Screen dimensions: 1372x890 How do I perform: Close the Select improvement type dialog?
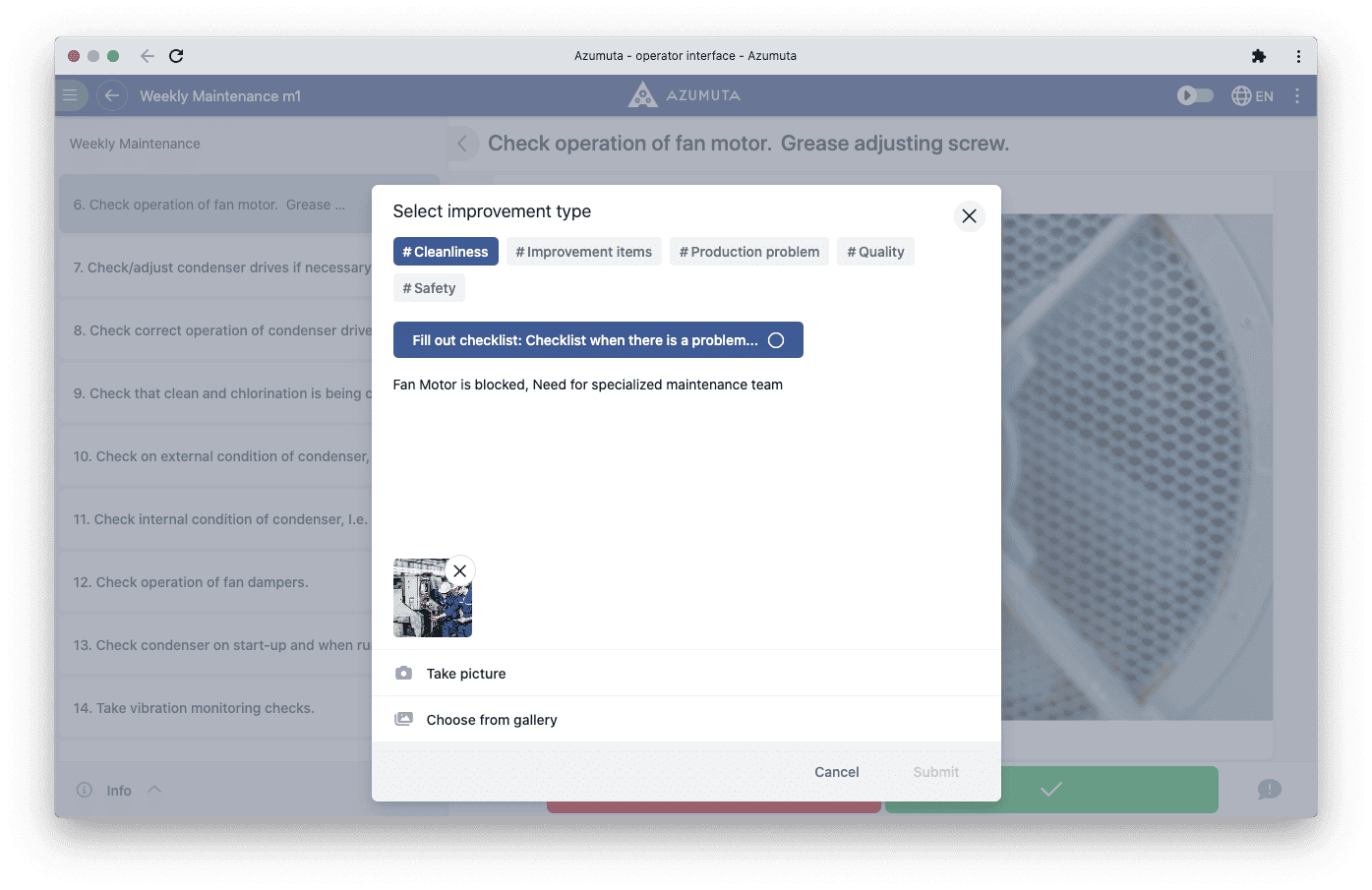pyautogui.click(x=969, y=215)
